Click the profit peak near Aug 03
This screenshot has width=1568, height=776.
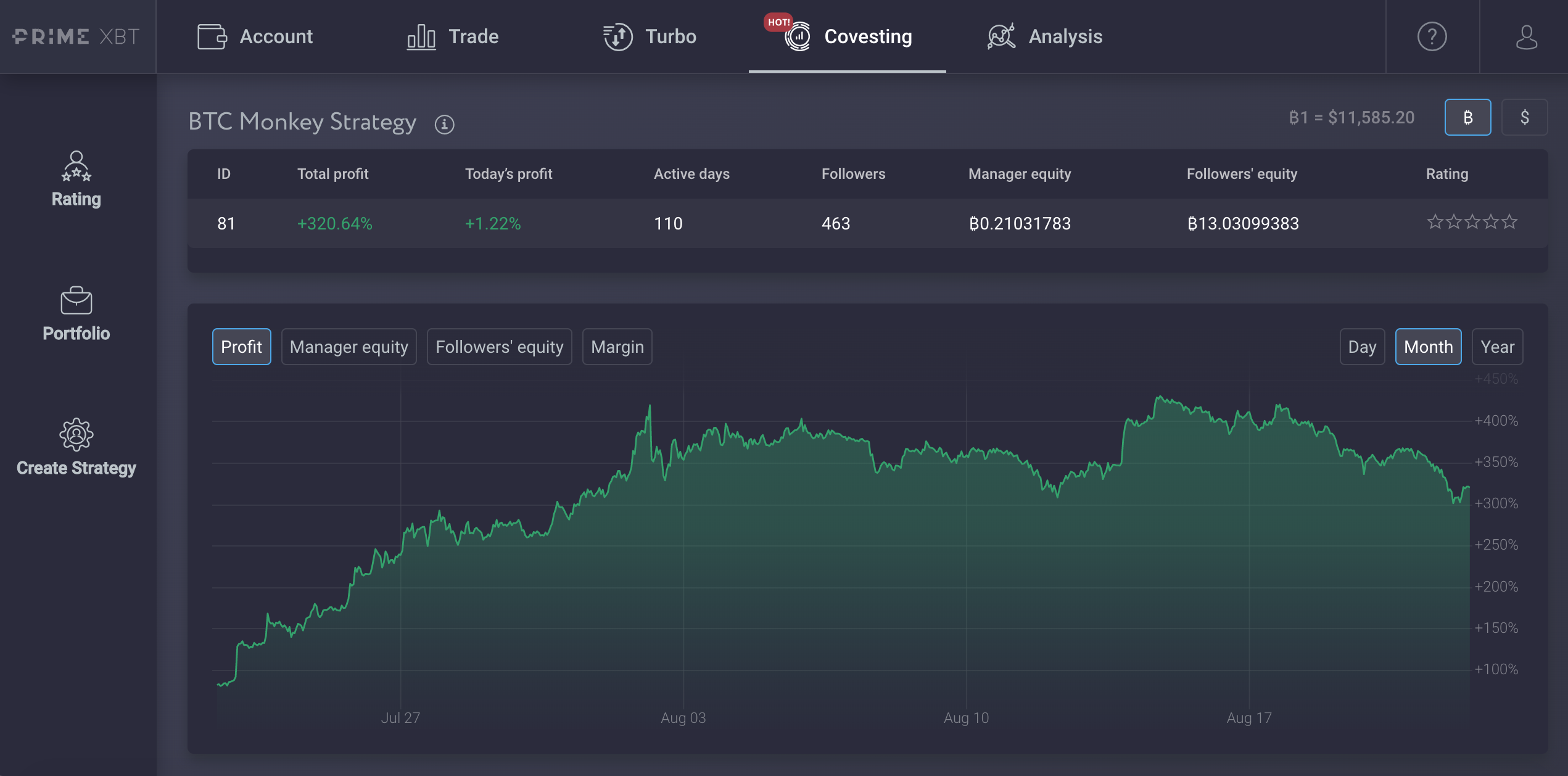[650, 407]
